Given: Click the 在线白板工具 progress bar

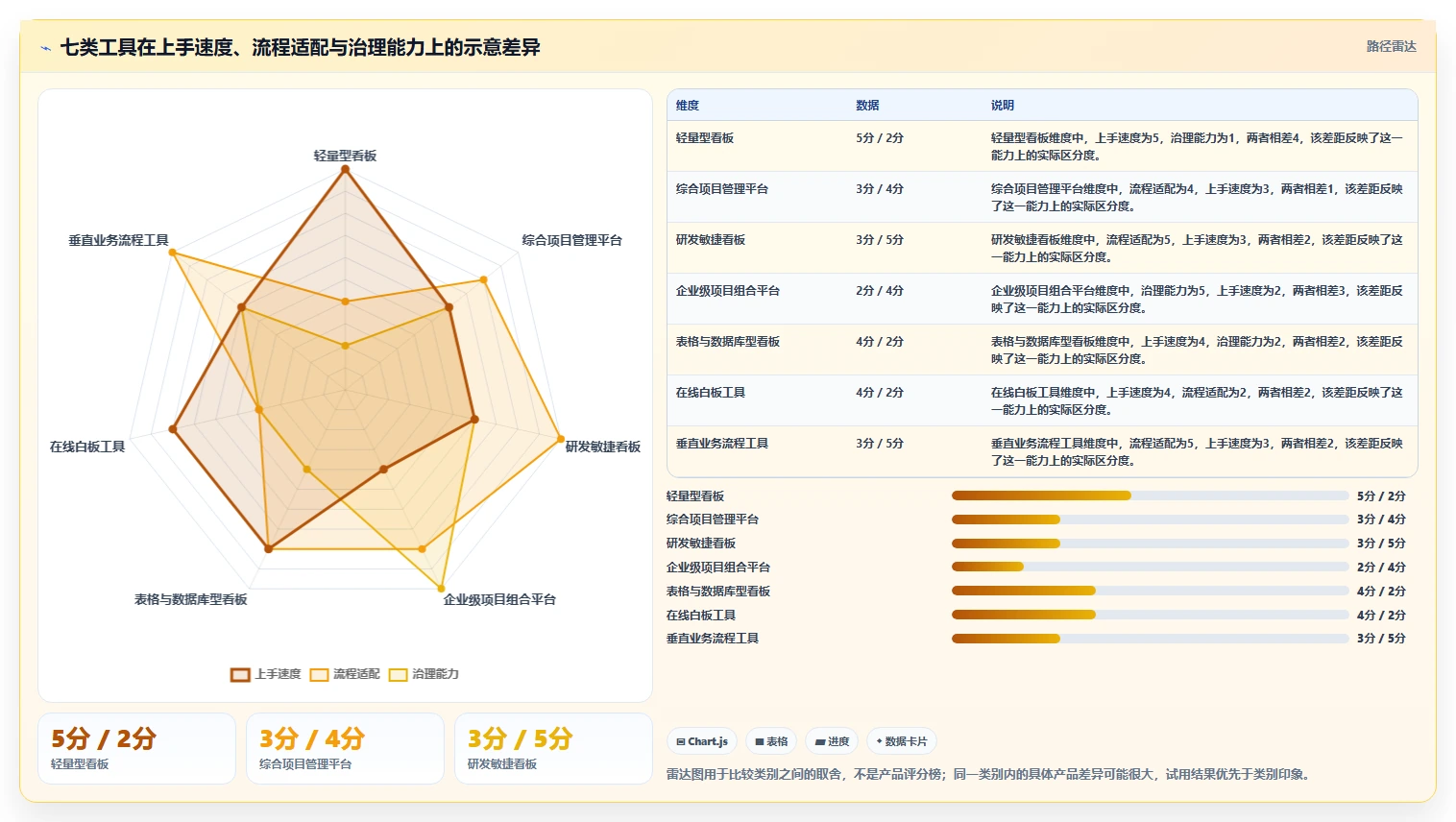Looking at the screenshot, I should pyautogui.click(x=1150, y=615).
